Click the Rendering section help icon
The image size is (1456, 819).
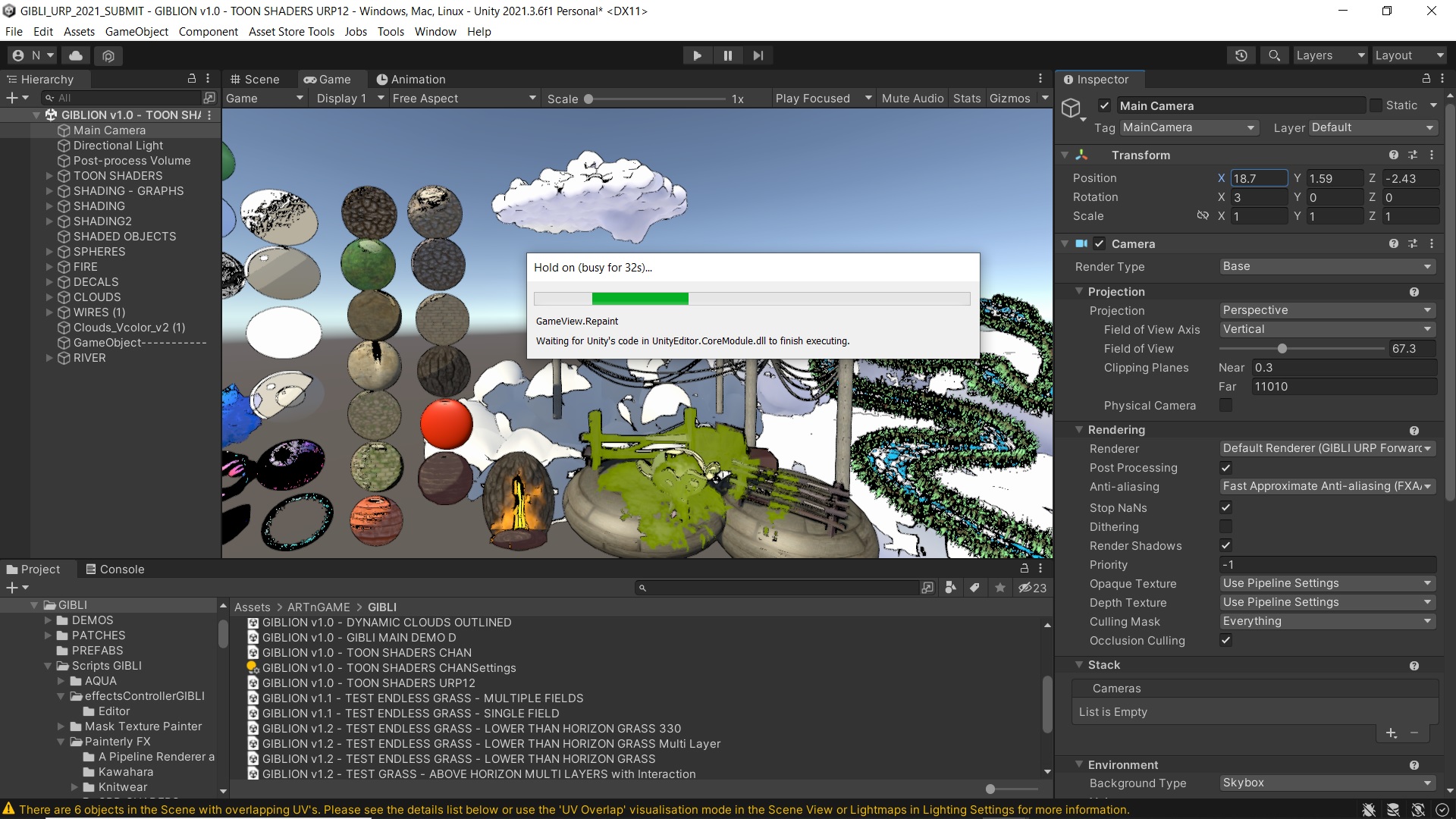click(x=1414, y=430)
